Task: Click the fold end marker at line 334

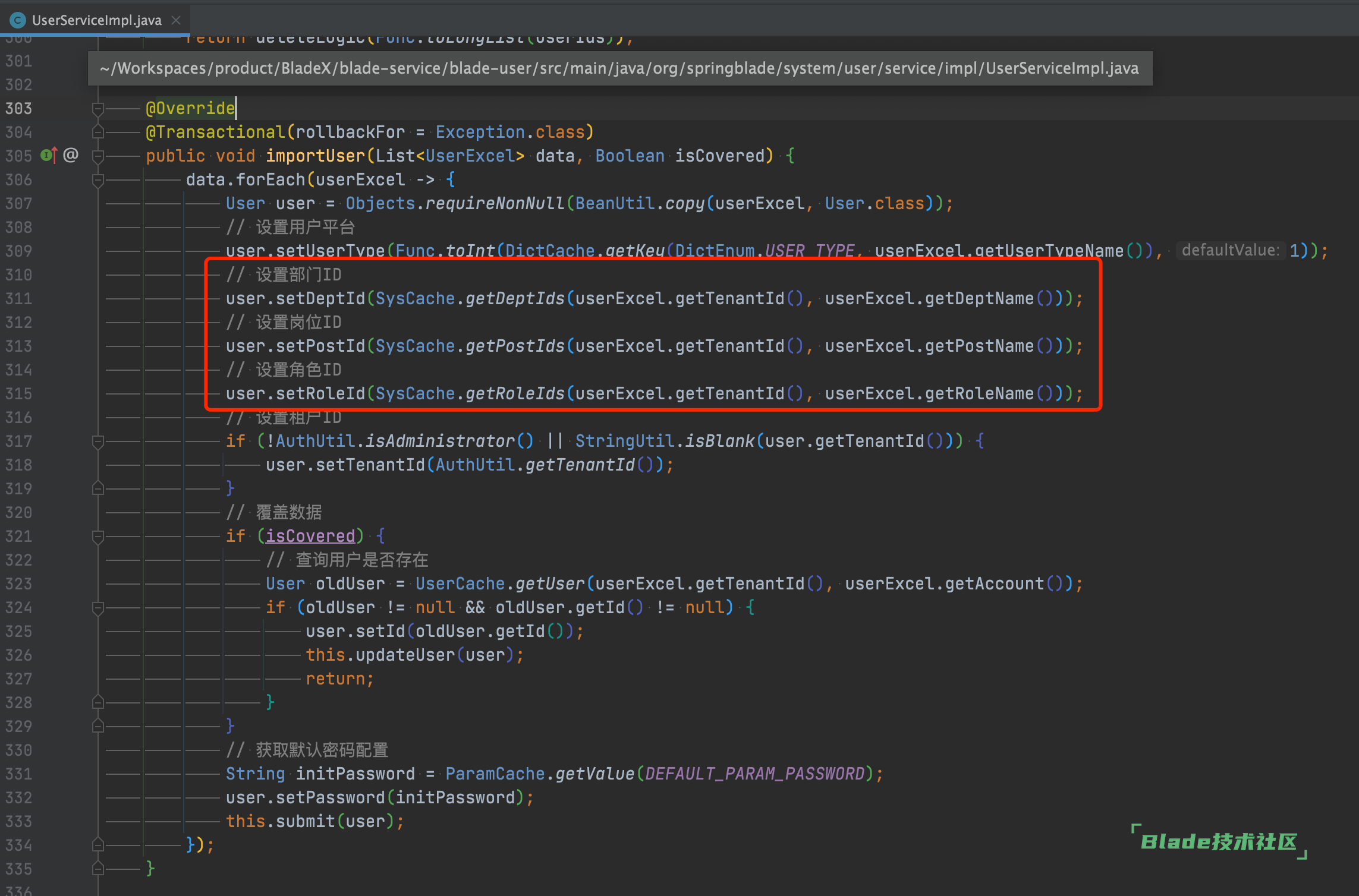Action: (98, 845)
